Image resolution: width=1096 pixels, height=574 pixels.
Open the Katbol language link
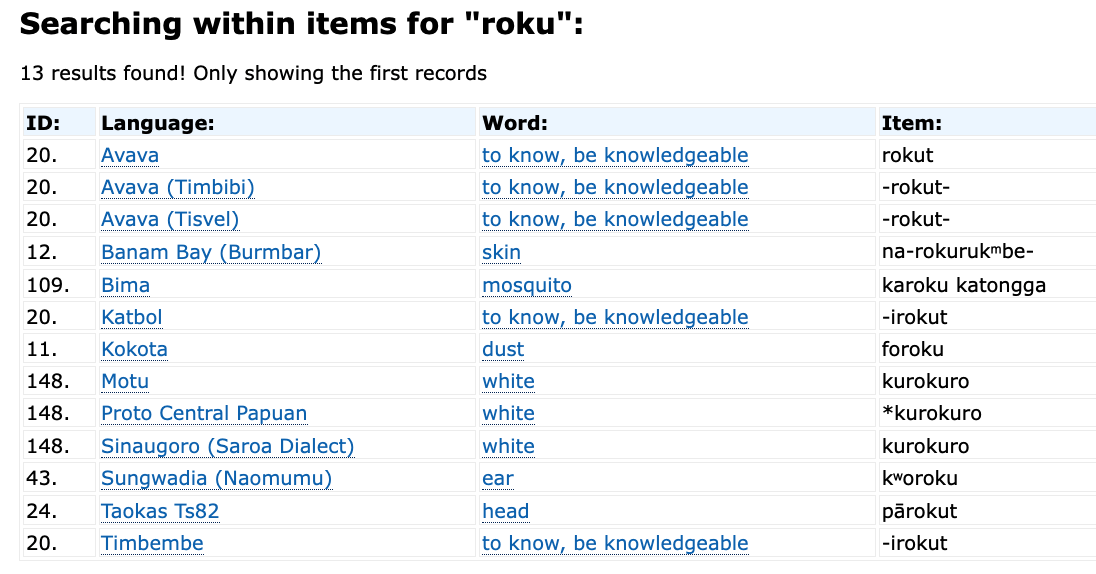coord(131,317)
